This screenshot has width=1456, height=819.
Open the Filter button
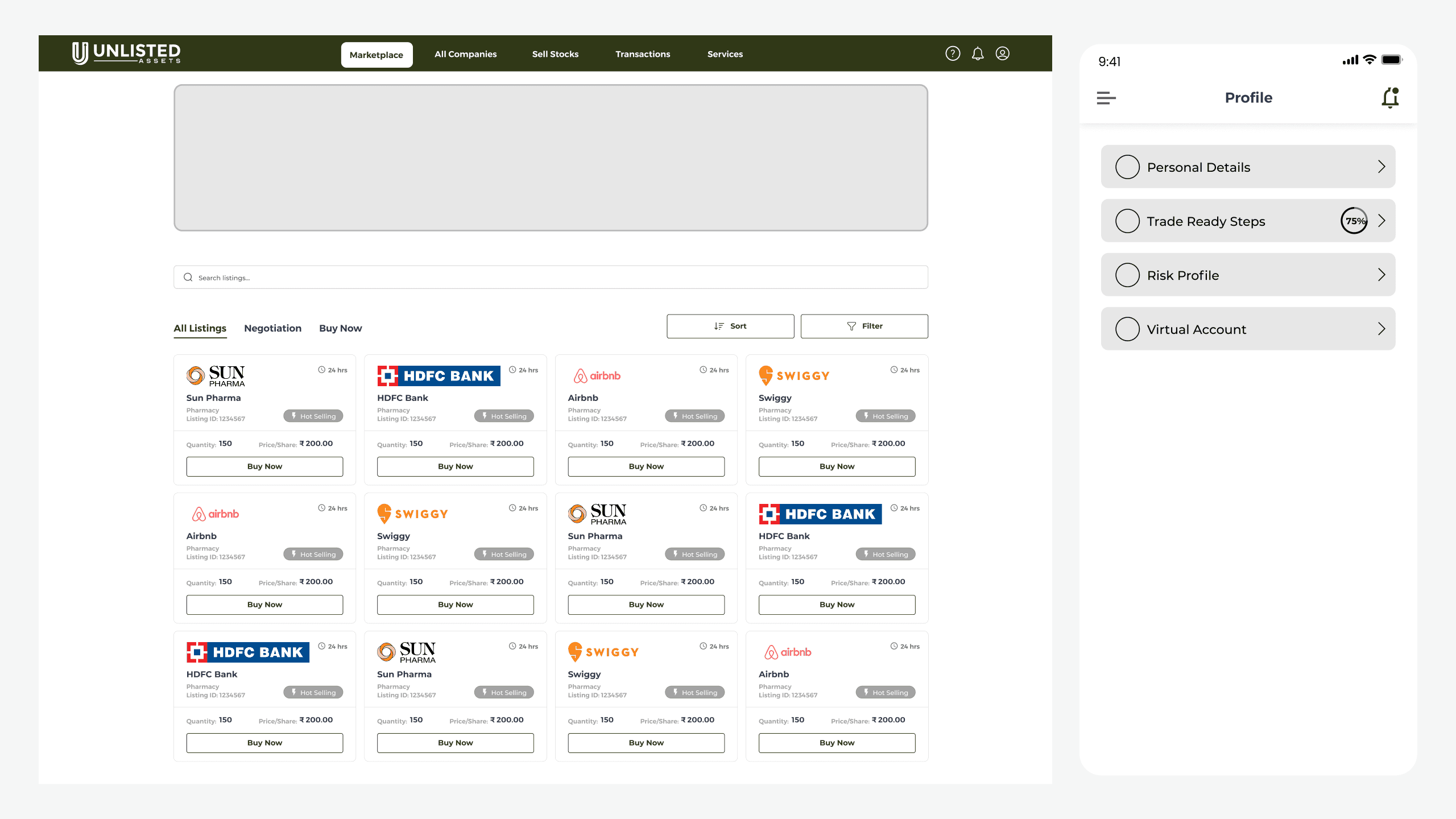(864, 326)
